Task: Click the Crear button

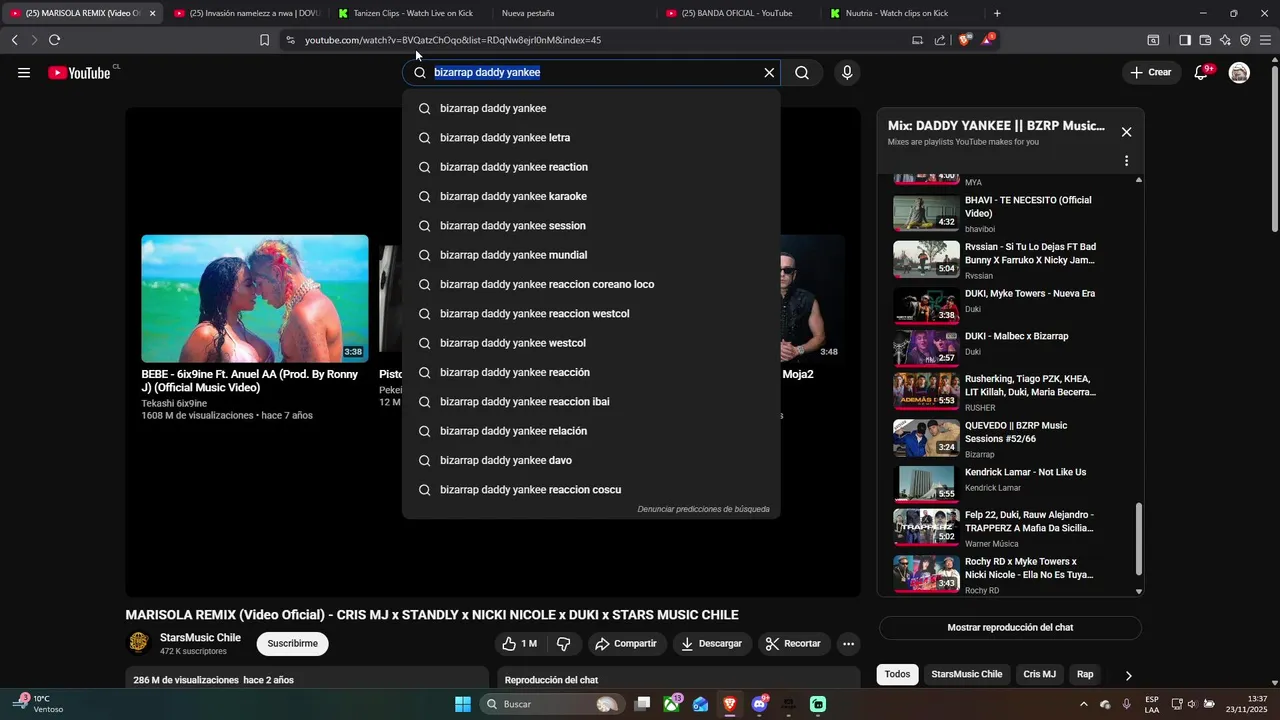Action: [x=1150, y=72]
